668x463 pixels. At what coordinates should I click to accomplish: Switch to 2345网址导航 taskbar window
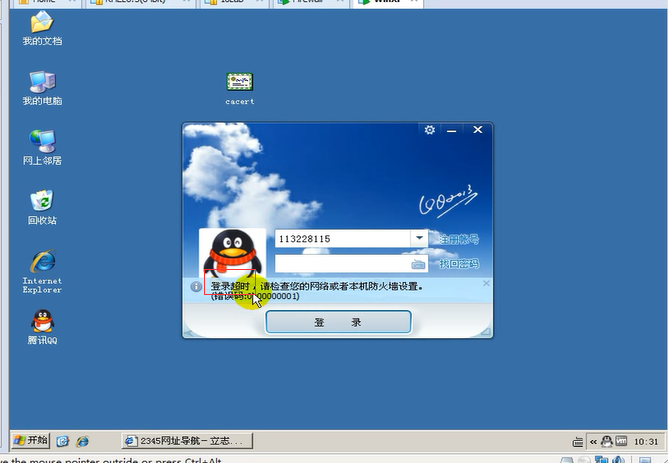187,441
